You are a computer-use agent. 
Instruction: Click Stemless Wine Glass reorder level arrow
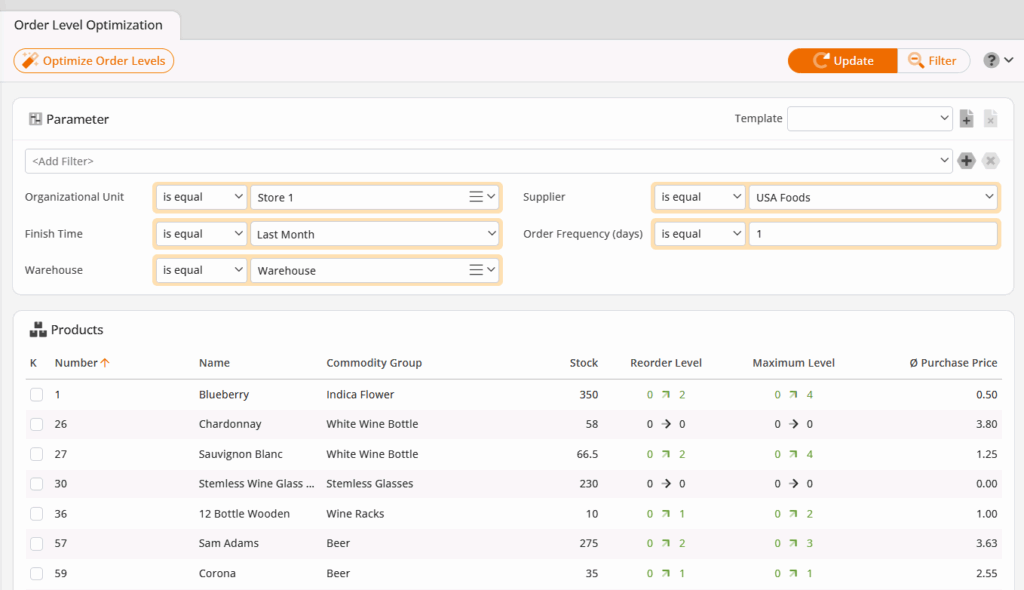point(665,483)
